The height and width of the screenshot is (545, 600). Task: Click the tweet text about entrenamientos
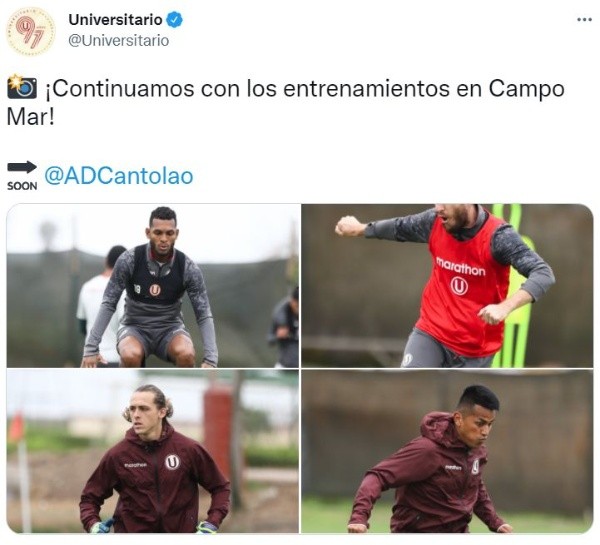click(x=285, y=103)
